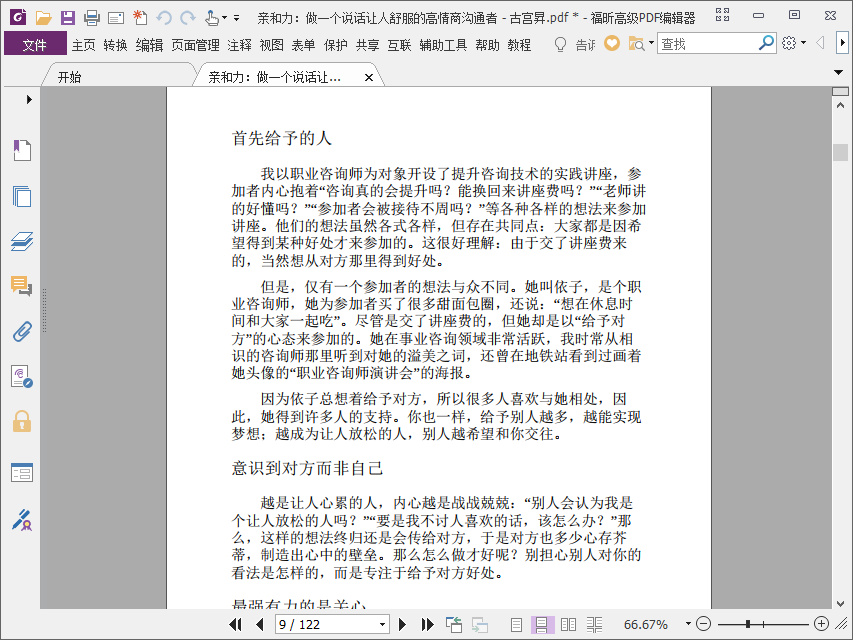Switch to continuous facing view
853x640 pixels.
point(594,624)
